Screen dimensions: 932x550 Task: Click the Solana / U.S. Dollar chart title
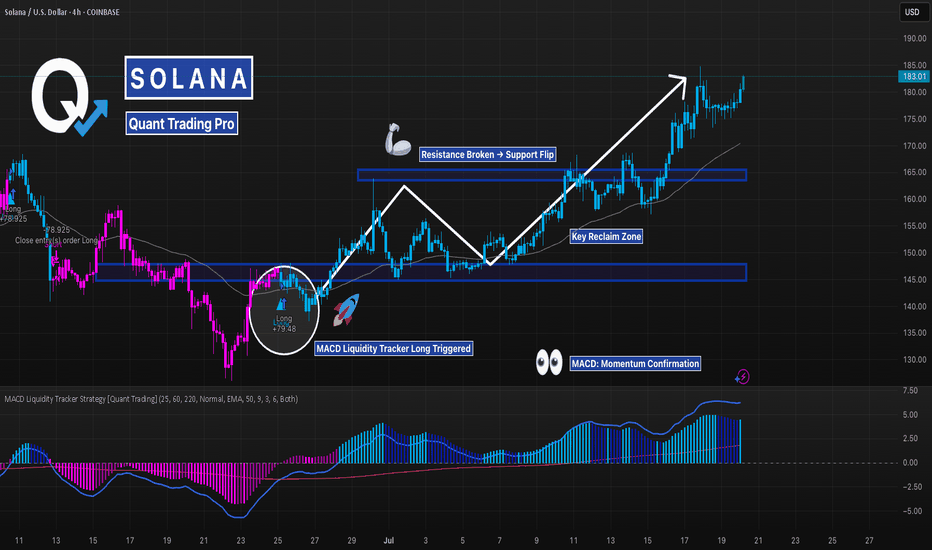[62, 12]
